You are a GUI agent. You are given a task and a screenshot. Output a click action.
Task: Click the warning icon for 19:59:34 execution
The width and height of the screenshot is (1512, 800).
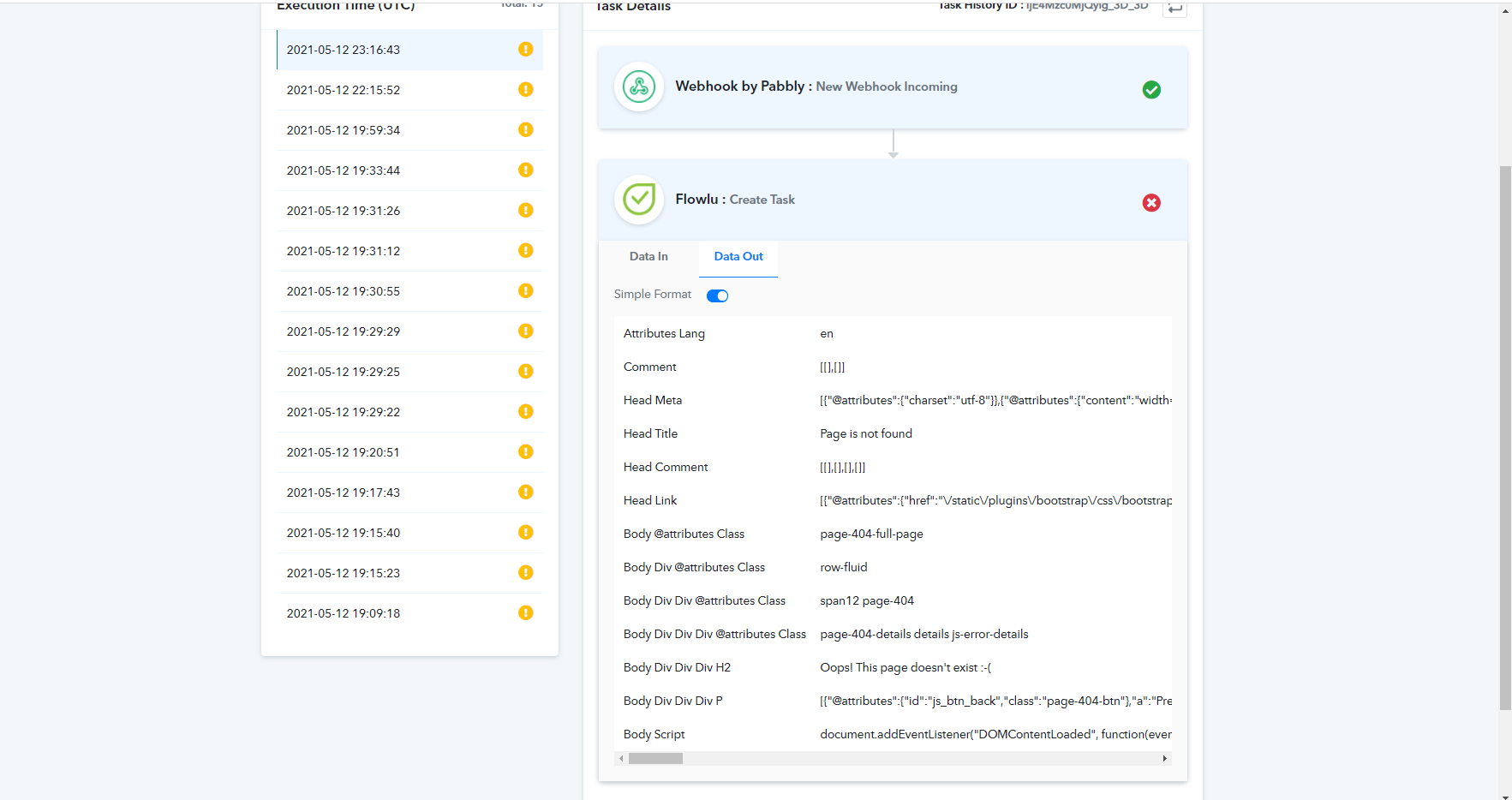(526, 130)
